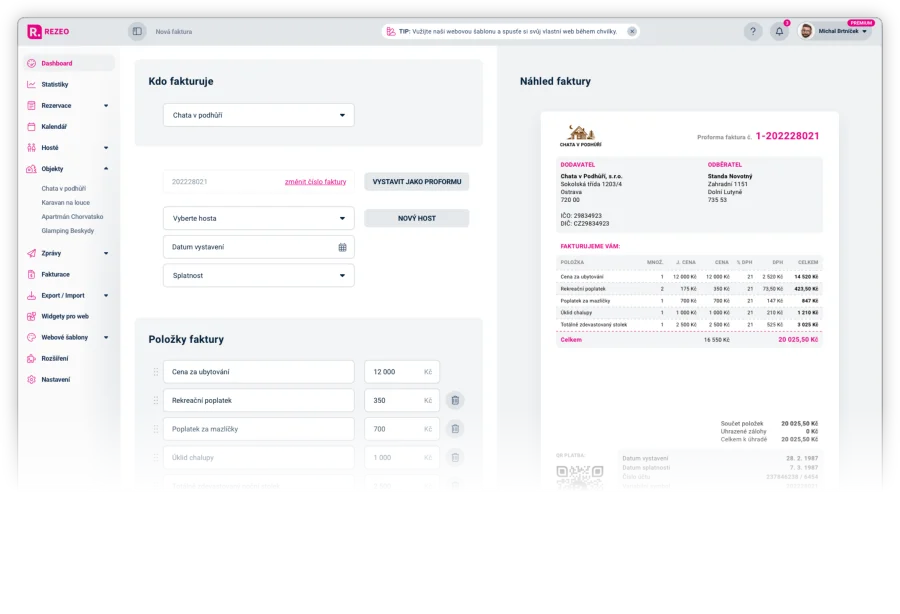Open calendar picker in Datum vystavení

coord(342,247)
